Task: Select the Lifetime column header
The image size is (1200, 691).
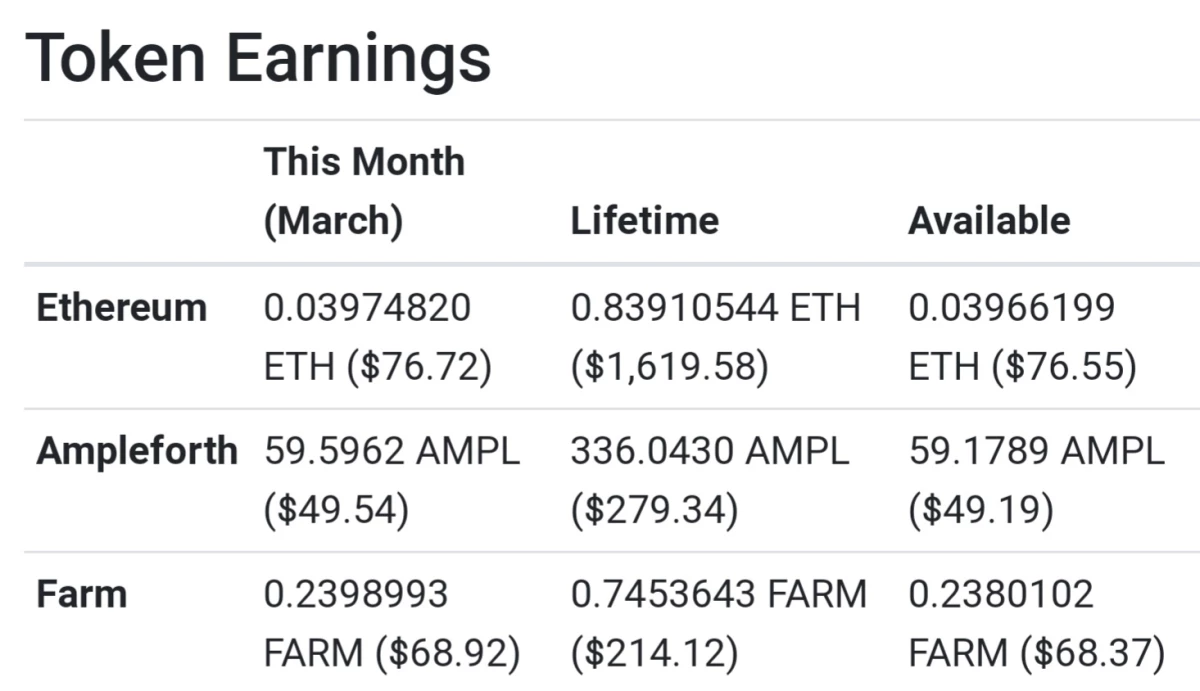Action: 644,221
